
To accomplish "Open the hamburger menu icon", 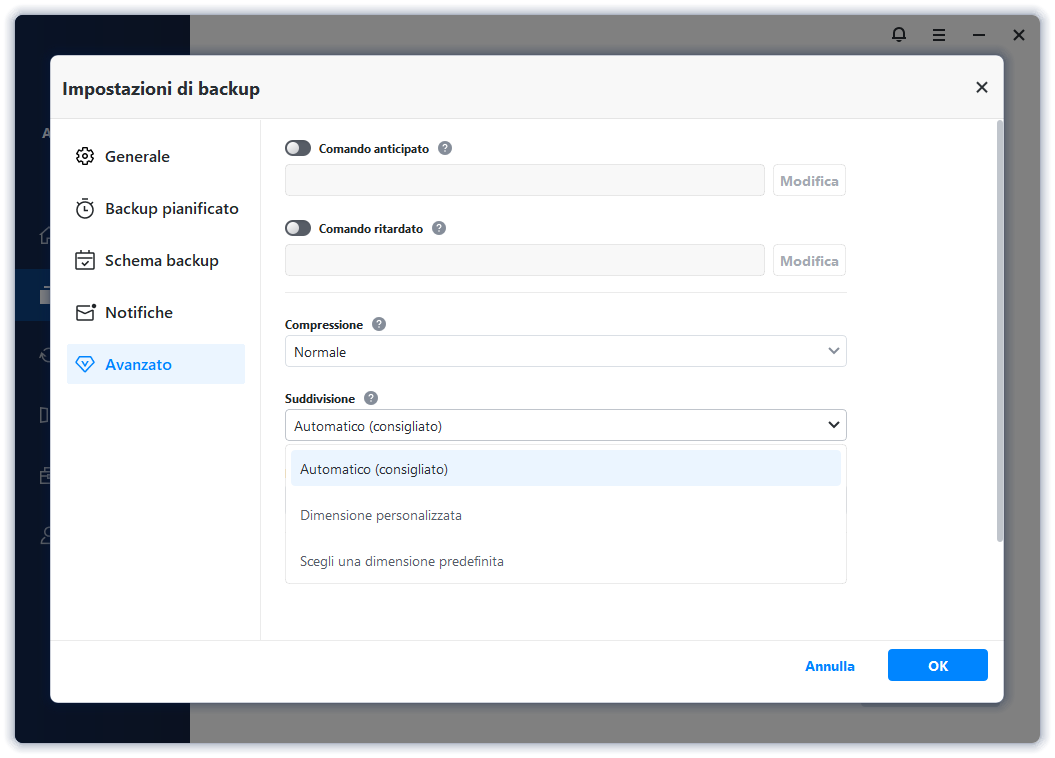I will [939, 35].
